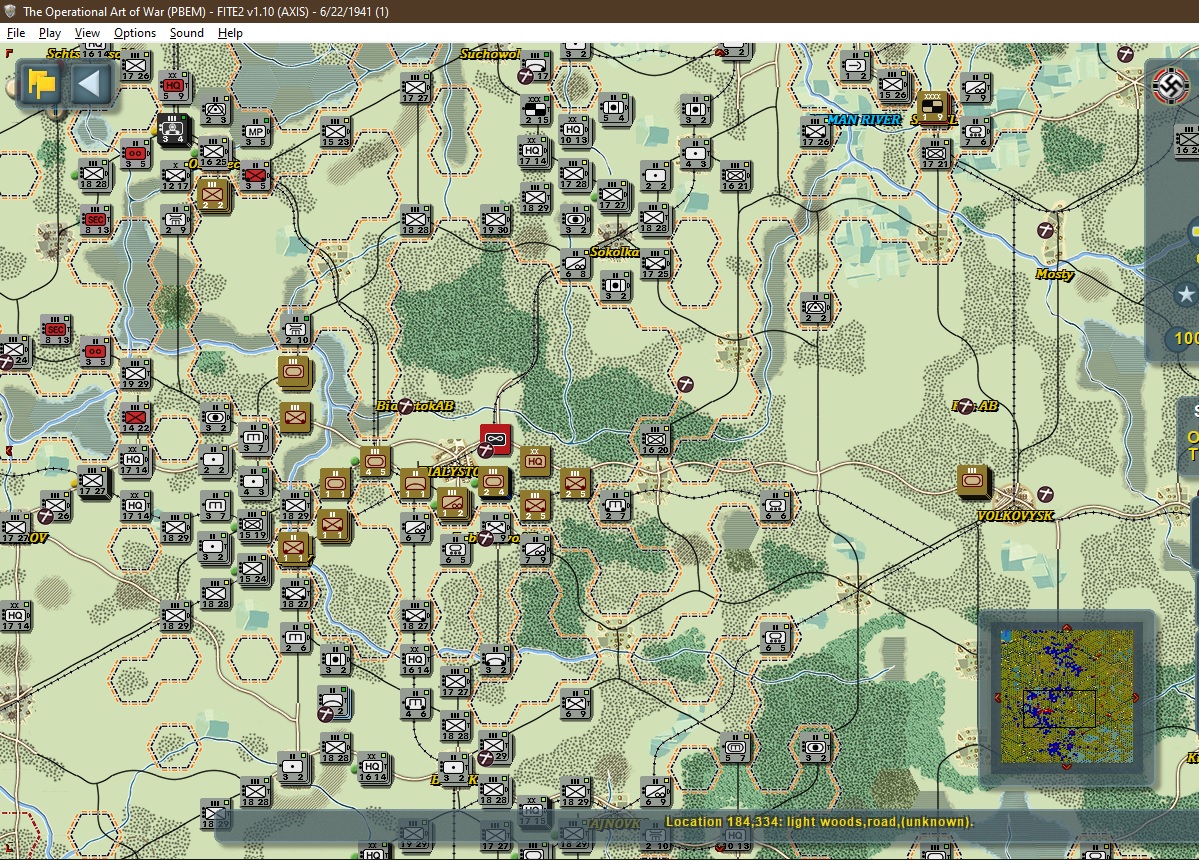
Task: Click the VOLKOVYSK city label
Action: click(1015, 516)
